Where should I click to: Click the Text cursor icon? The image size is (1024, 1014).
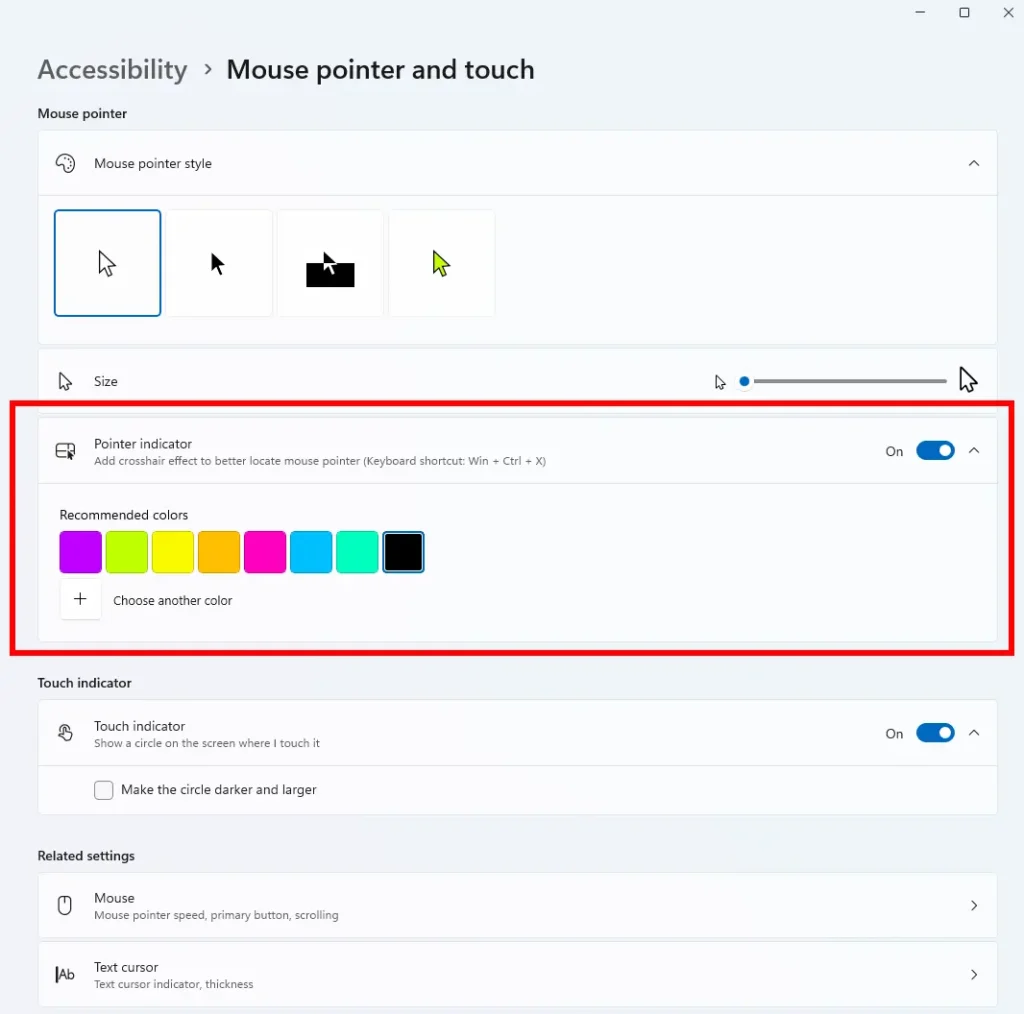[64, 974]
